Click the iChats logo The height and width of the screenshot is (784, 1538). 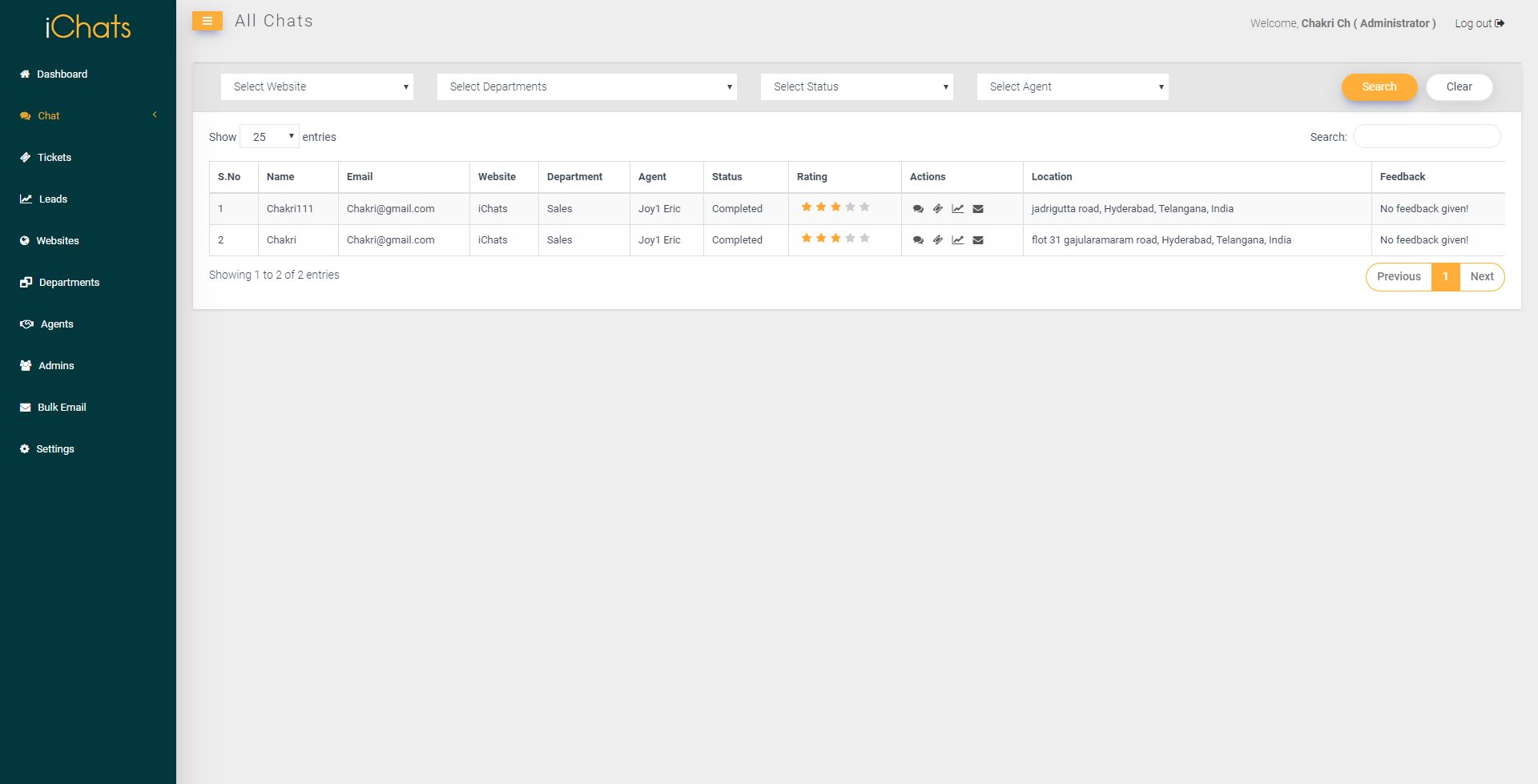[88, 27]
